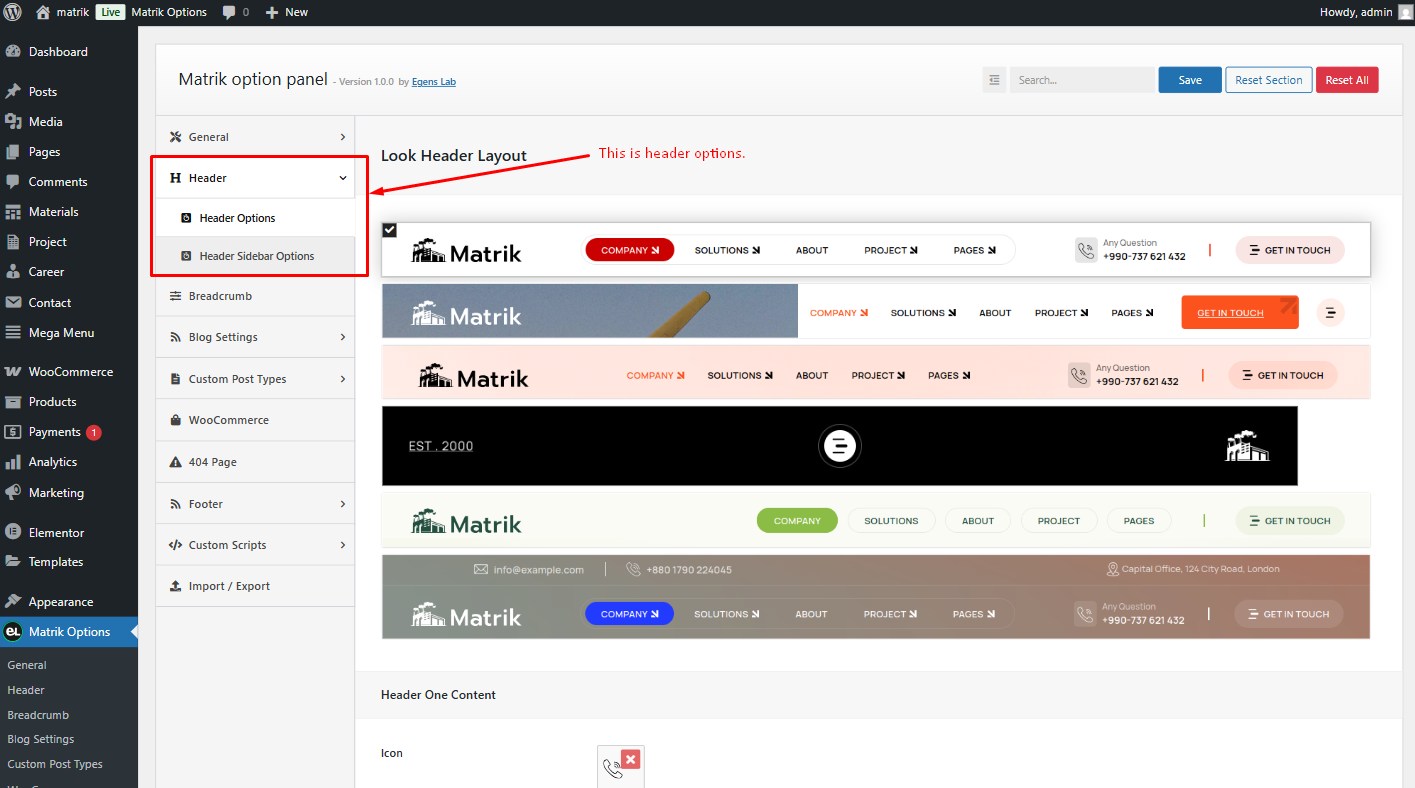Click the WooCommerce logo icon
This screenshot has width=1415, height=788.
click(x=13, y=371)
